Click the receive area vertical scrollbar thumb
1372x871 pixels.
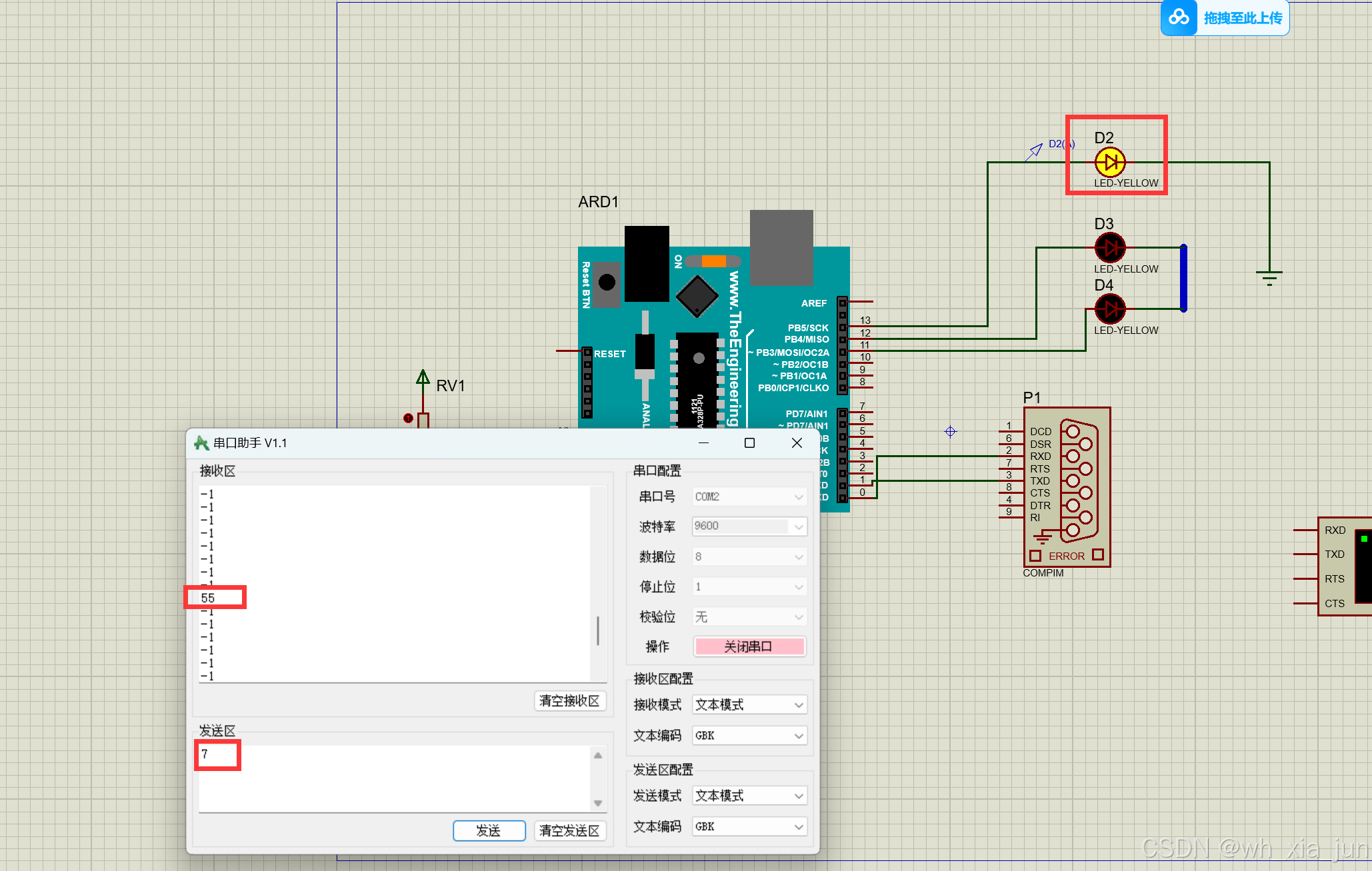coord(598,630)
